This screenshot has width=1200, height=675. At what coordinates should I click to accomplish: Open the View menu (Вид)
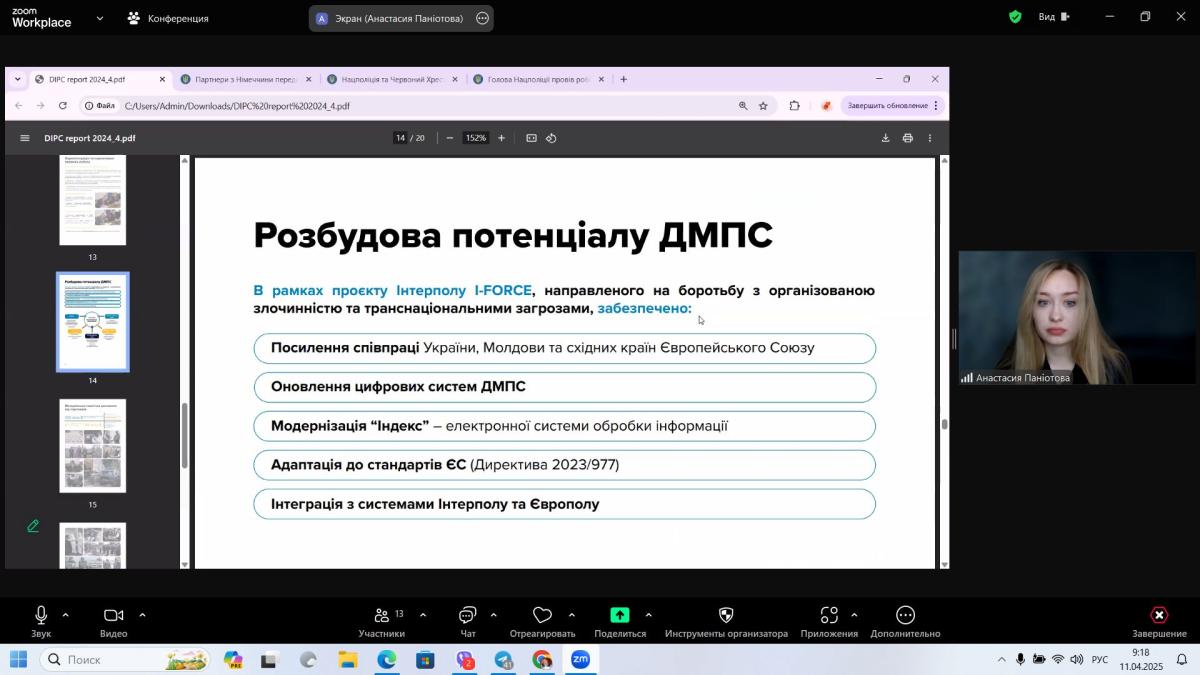click(1053, 17)
